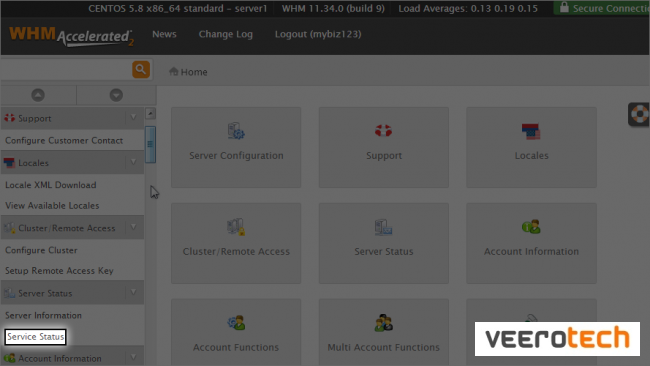Image resolution: width=650 pixels, height=366 pixels.
Task: Open Server Information link
Action: [43, 315]
